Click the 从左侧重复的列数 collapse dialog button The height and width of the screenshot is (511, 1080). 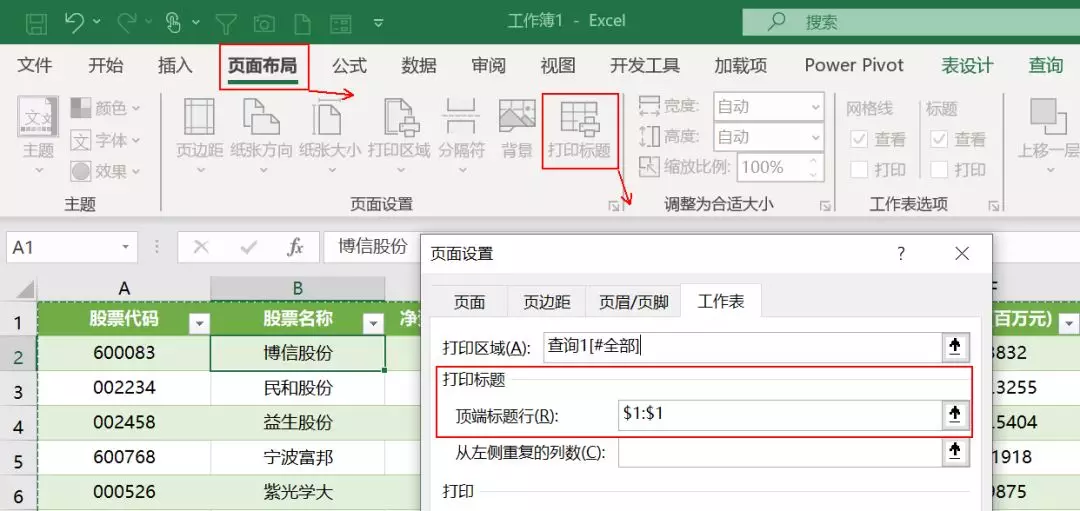click(955, 452)
